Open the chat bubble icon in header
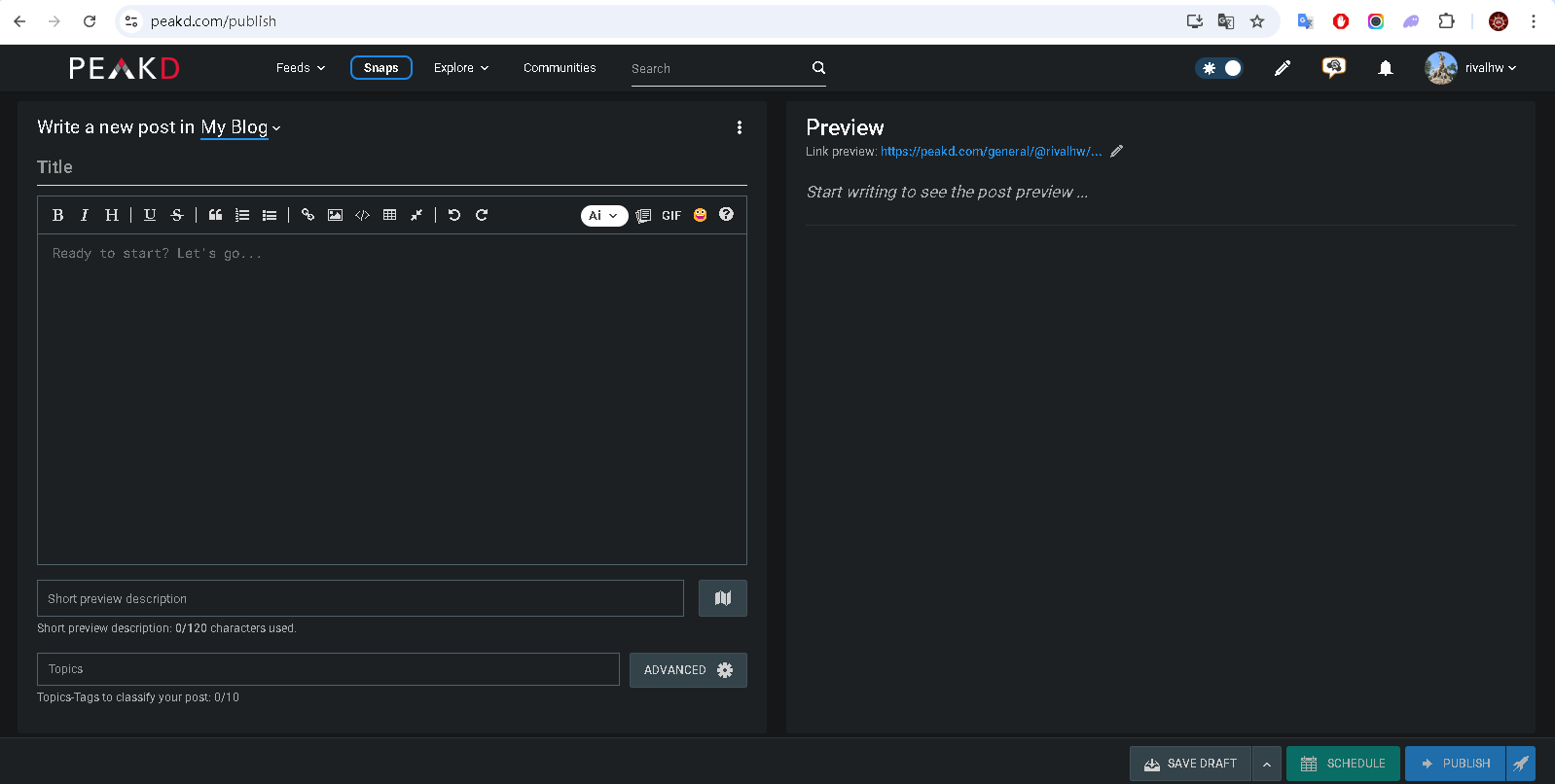The height and width of the screenshot is (784, 1555). [x=1334, y=67]
